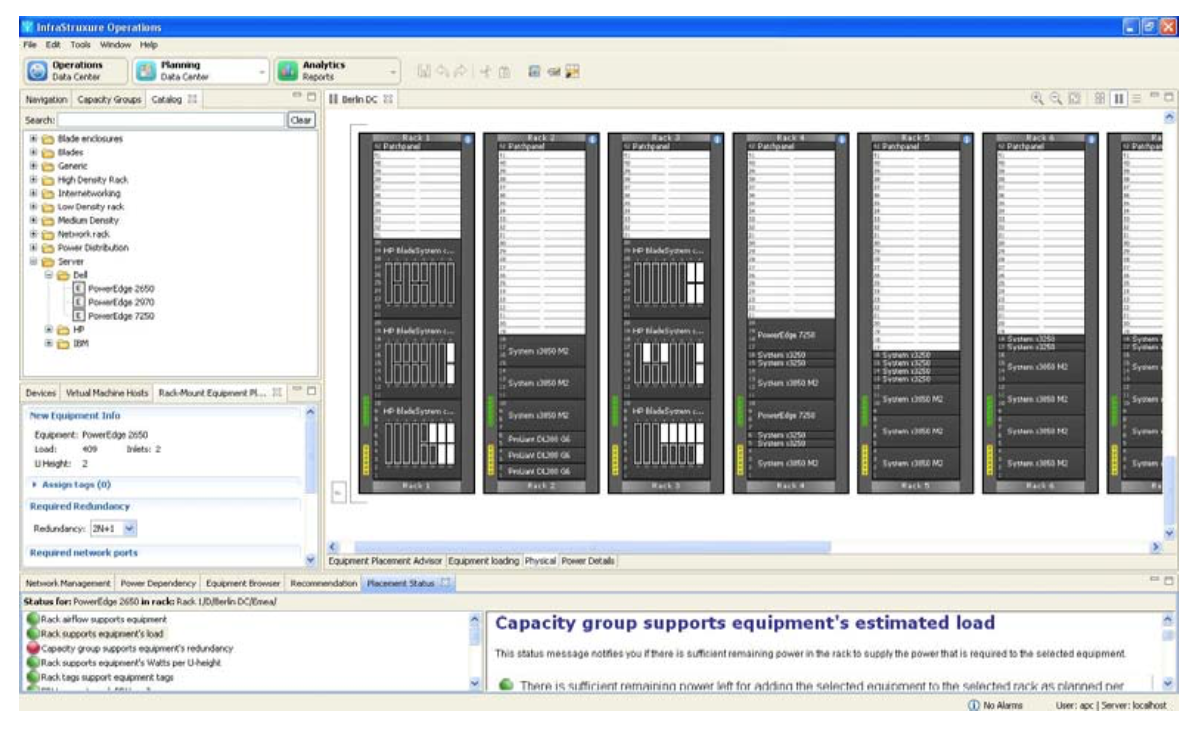Open the Tools menu
Viewport: 1198px width, 734px height.
click(x=80, y=45)
